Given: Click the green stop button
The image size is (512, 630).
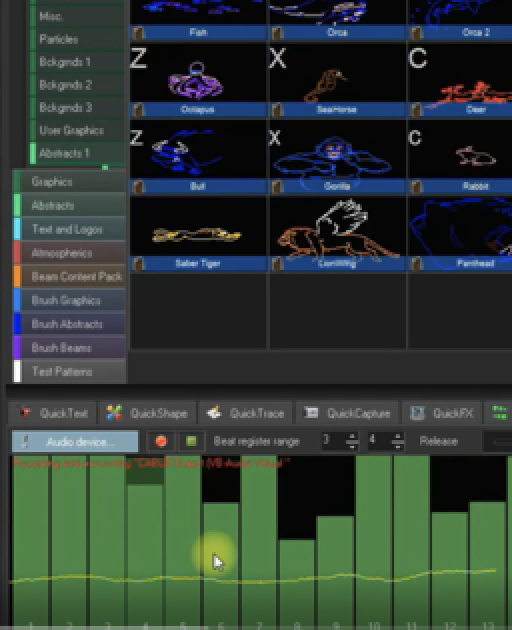Looking at the screenshot, I should [x=191, y=441].
